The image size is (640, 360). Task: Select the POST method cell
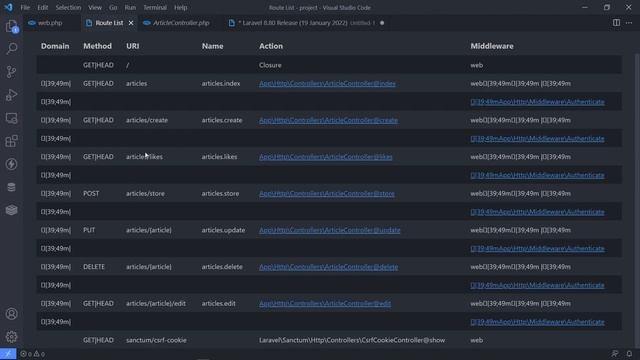click(91, 193)
